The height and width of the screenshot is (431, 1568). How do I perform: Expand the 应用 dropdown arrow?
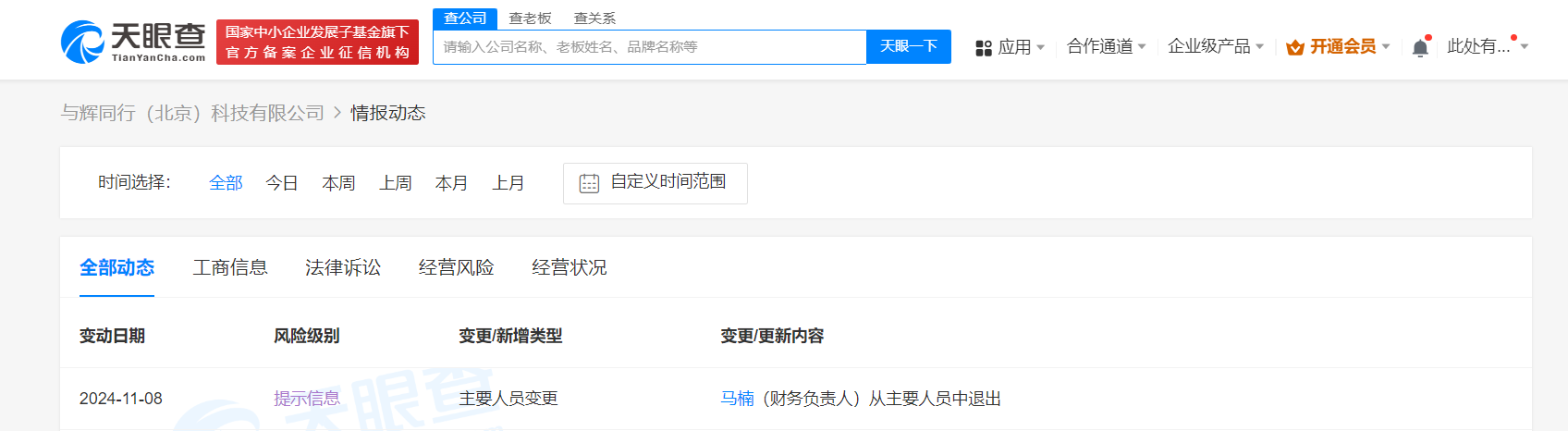tap(1041, 47)
